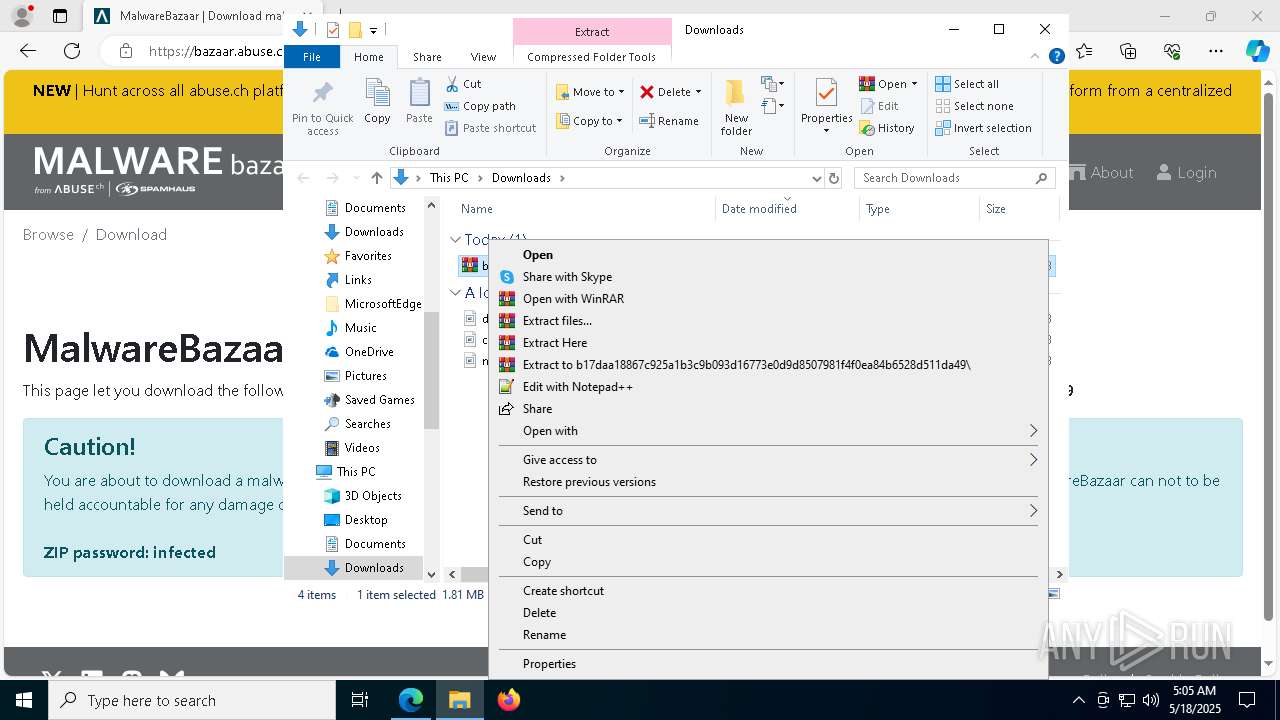Collapse the Today group chevron
The width and height of the screenshot is (1280, 720).
(x=455, y=240)
